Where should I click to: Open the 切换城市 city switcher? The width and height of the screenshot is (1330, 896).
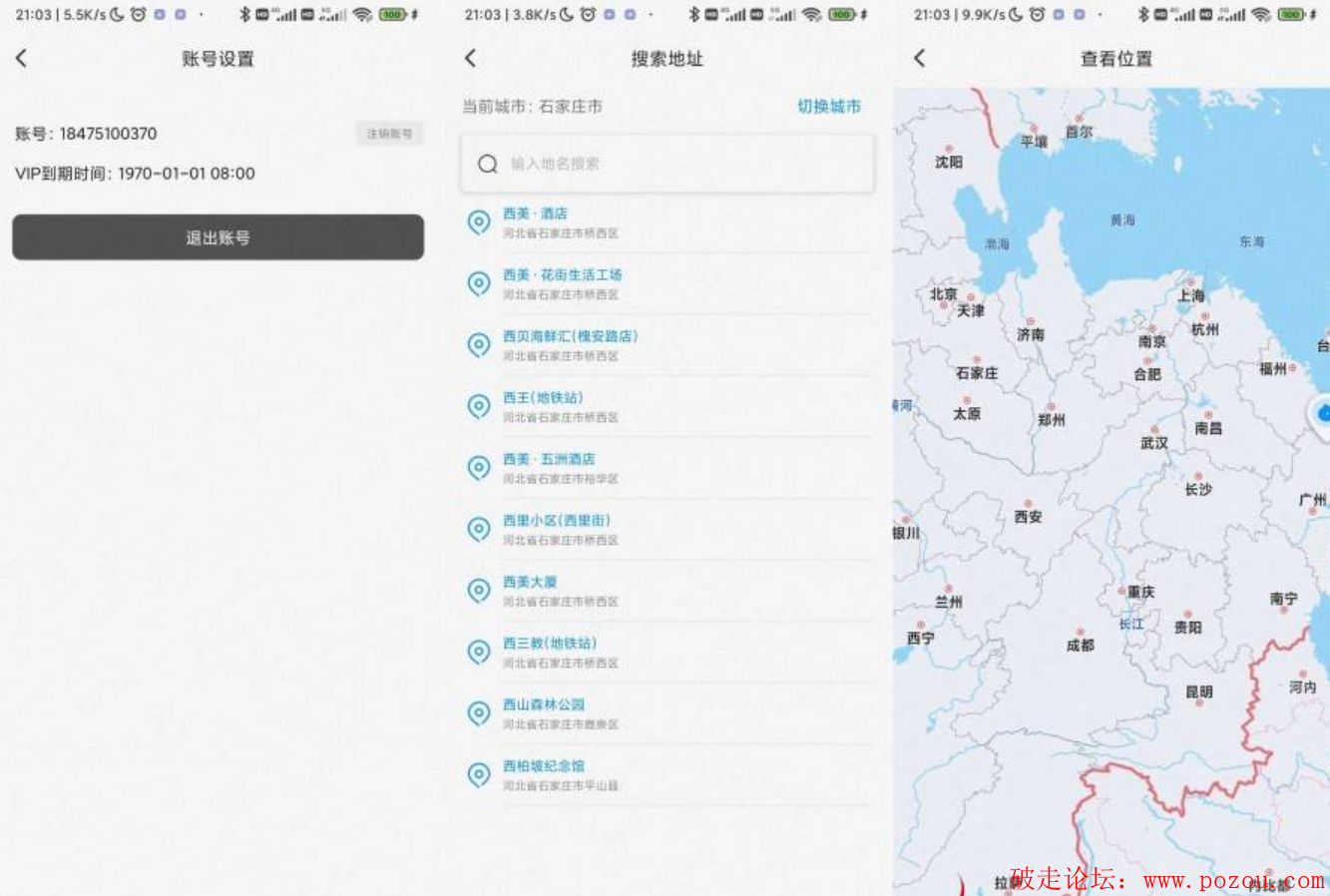click(828, 107)
